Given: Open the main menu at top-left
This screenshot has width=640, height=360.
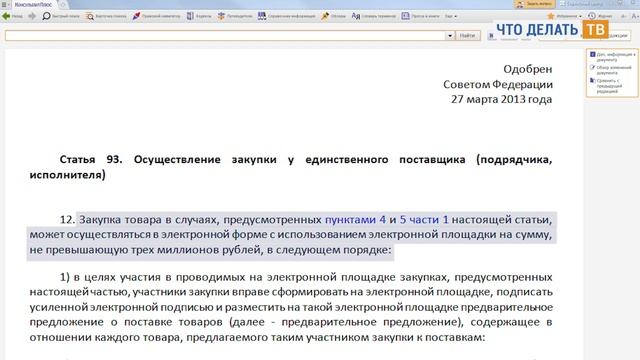Looking at the screenshot, I should click(5, 4).
